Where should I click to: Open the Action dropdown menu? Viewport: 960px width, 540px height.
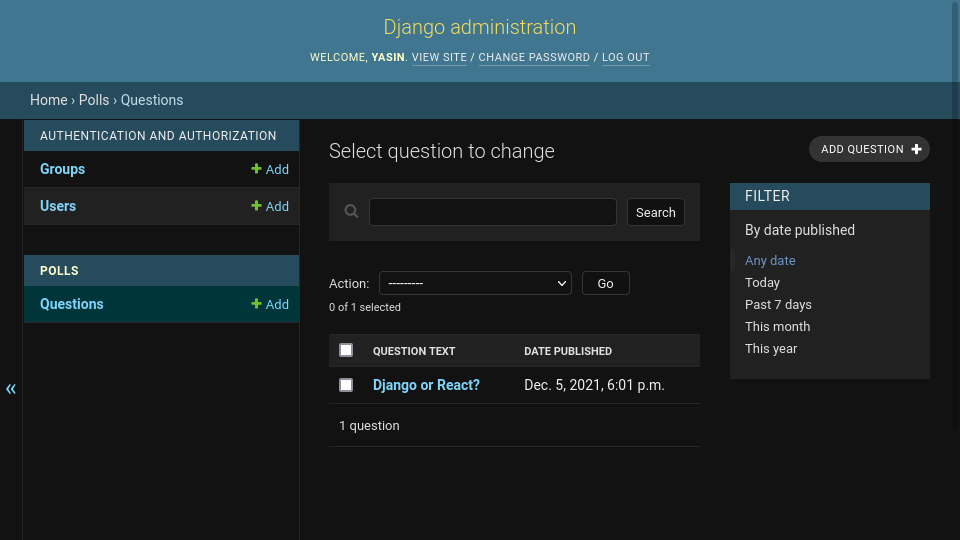point(475,283)
